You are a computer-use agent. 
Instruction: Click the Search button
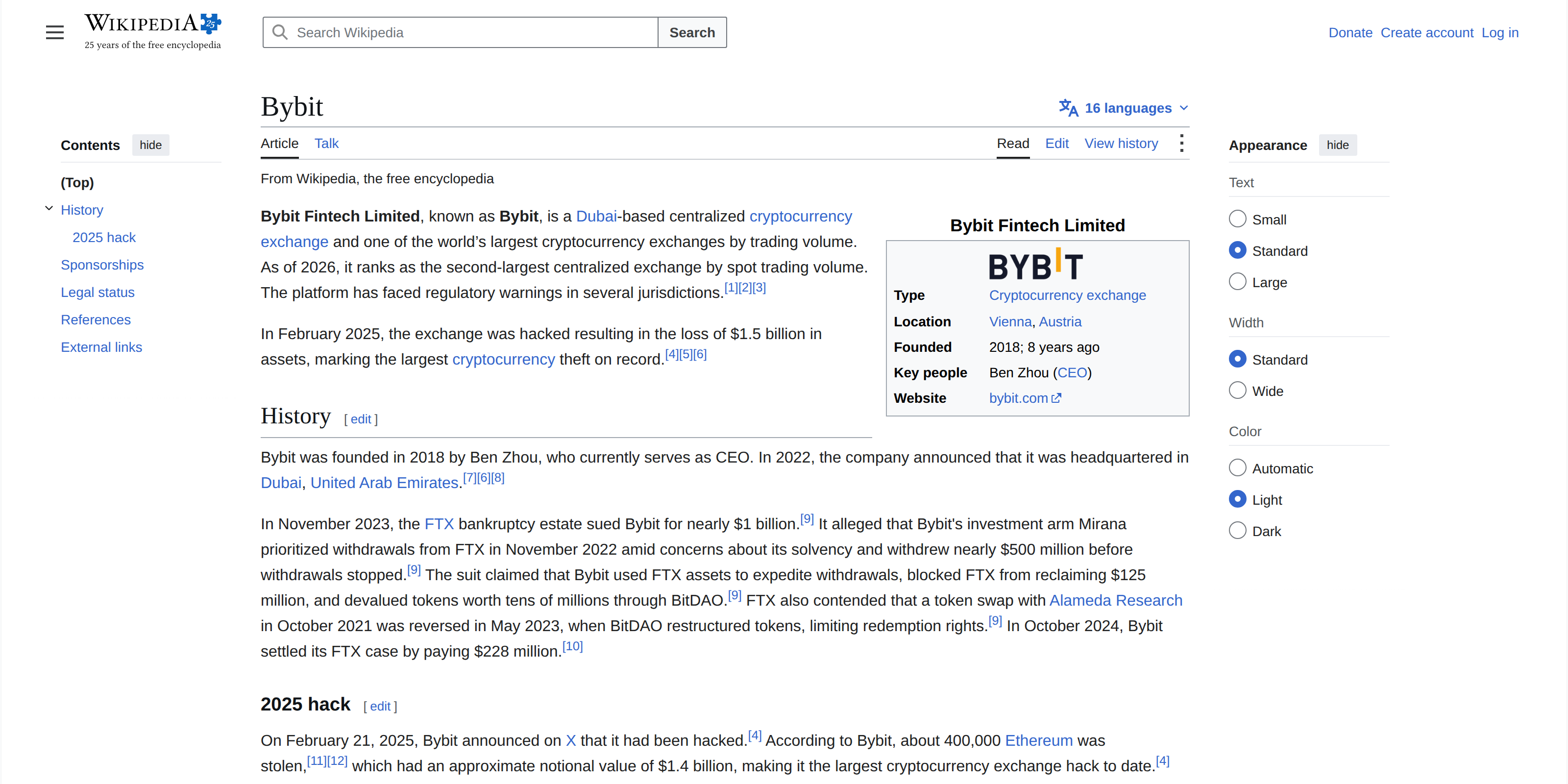(x=692, y=32)
